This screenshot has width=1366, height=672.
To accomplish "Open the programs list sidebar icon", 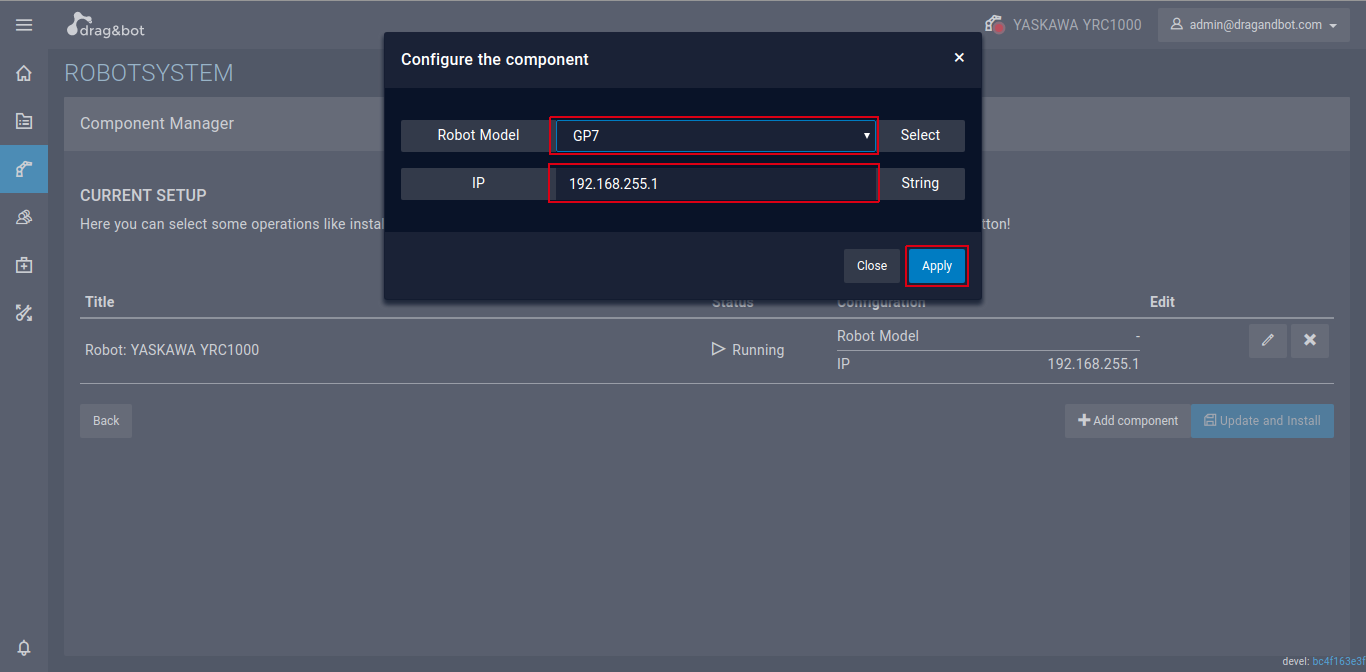I will pos(24,121).
